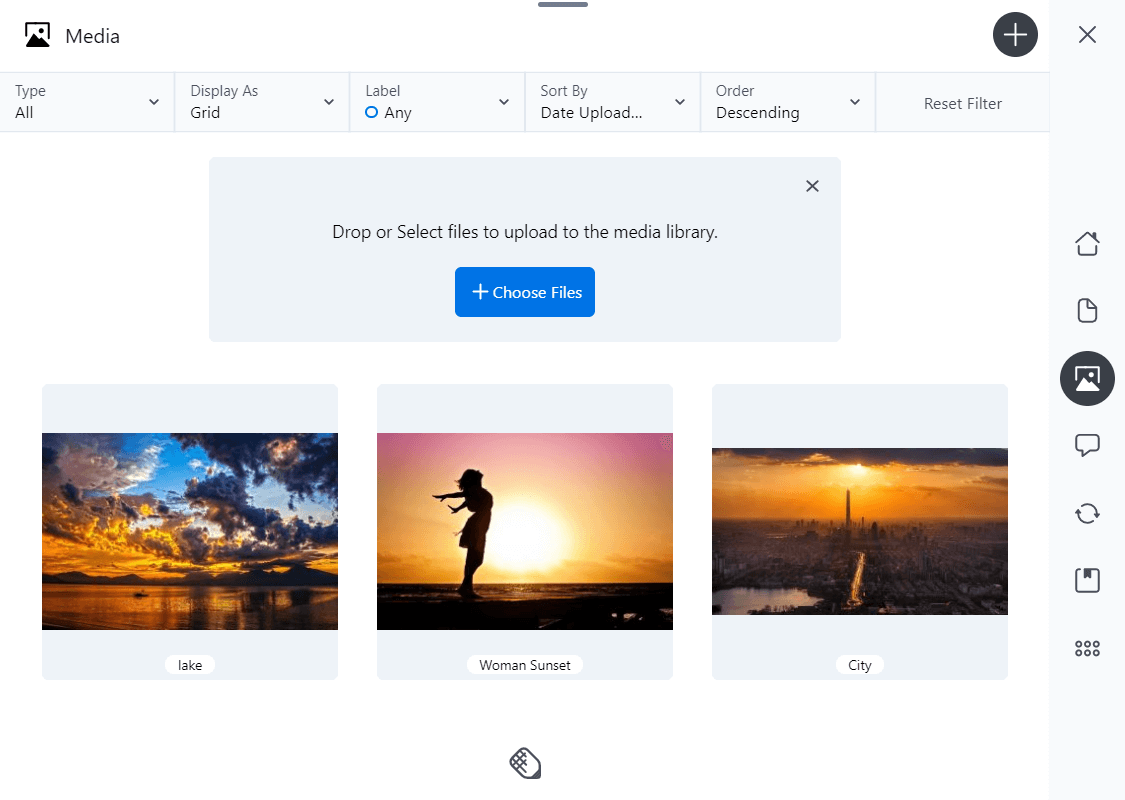Open the Home panel in the sidebar
This screenshot has width=1125, height=800.
click(1087, 243)
